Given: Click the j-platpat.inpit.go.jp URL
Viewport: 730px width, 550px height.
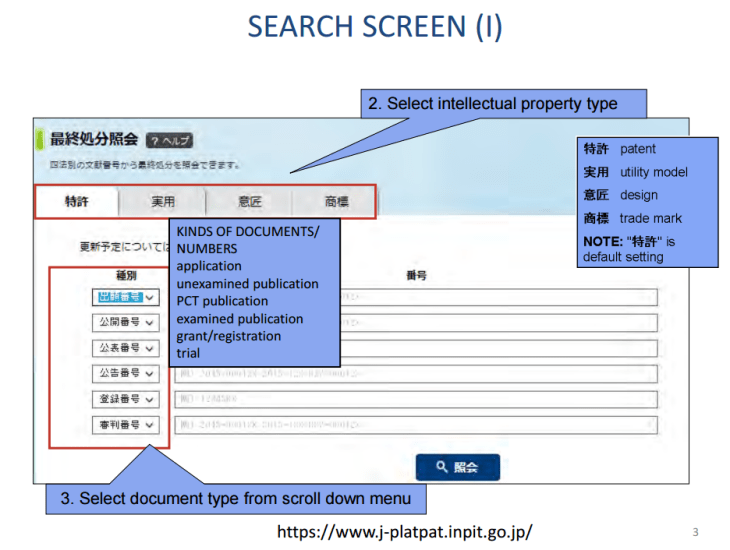Looking at the screenshot, I should coord(404,531).
